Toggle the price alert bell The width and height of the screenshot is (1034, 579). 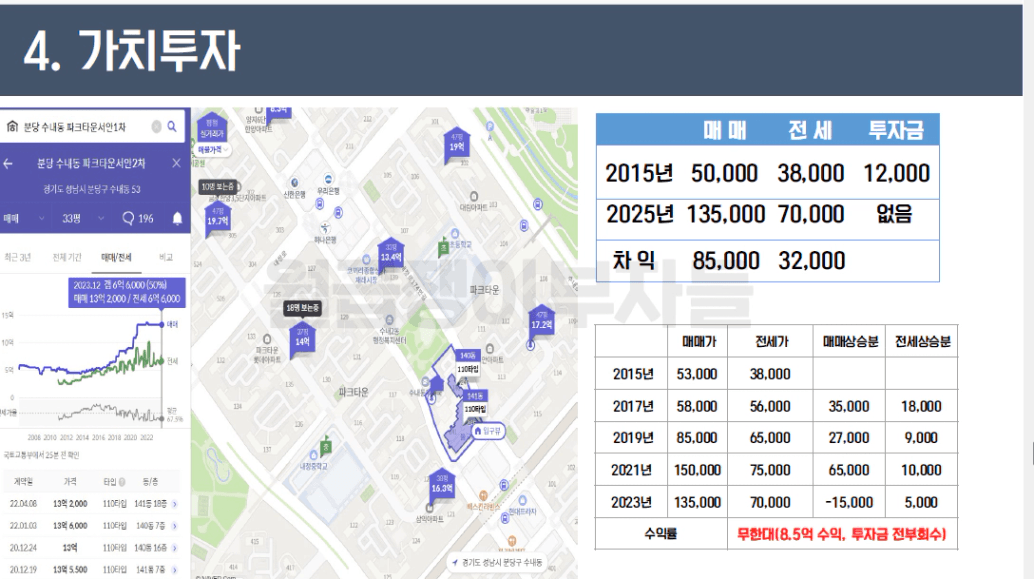click(x=177, y=218)
